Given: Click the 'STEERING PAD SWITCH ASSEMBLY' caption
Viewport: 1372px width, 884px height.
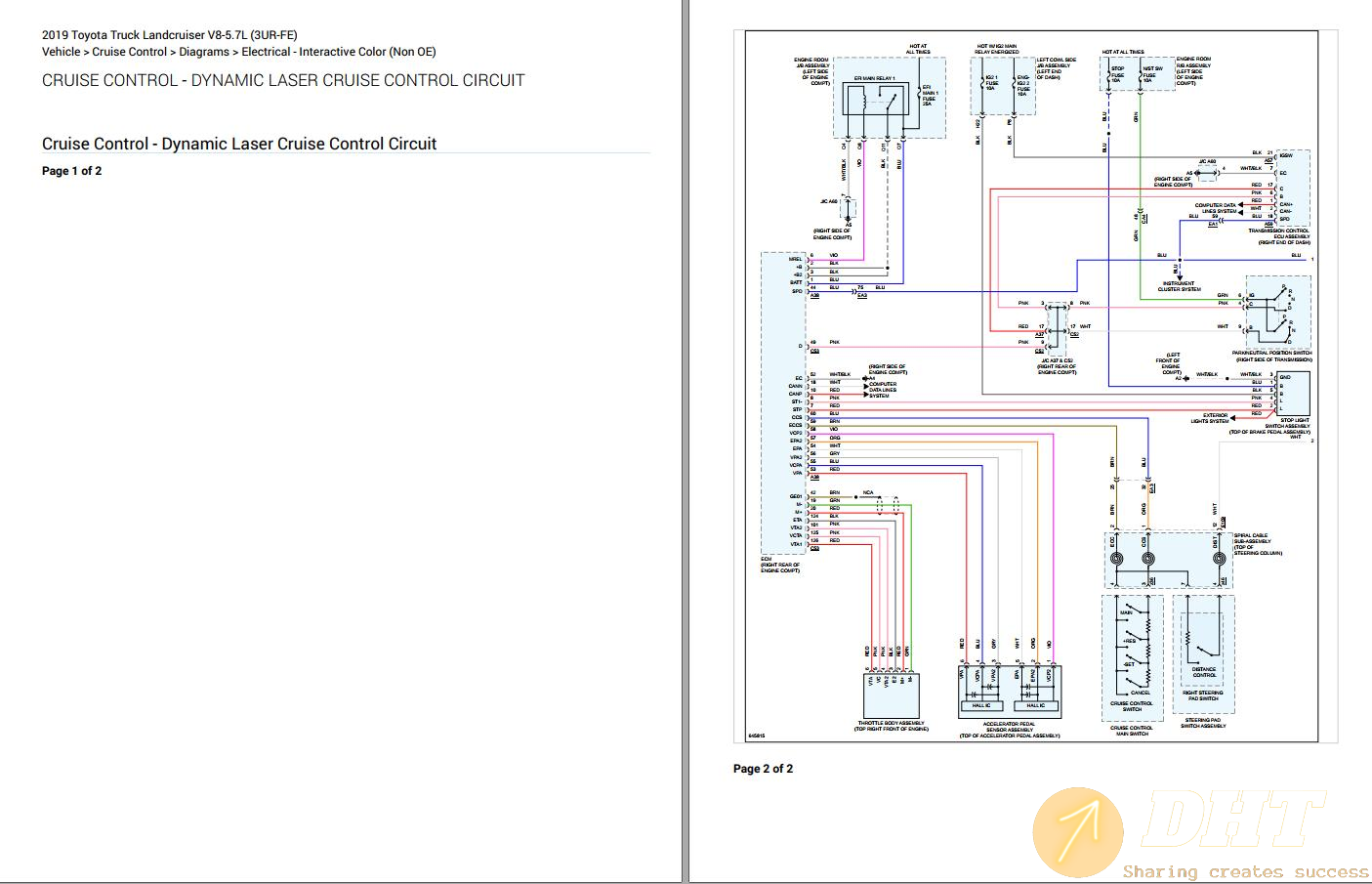Looking at the screenshot, I should click(1203, 723).
